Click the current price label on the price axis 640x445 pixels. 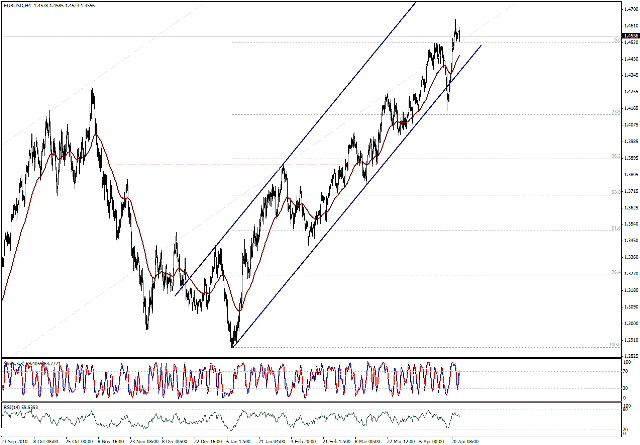coord(625,36)
